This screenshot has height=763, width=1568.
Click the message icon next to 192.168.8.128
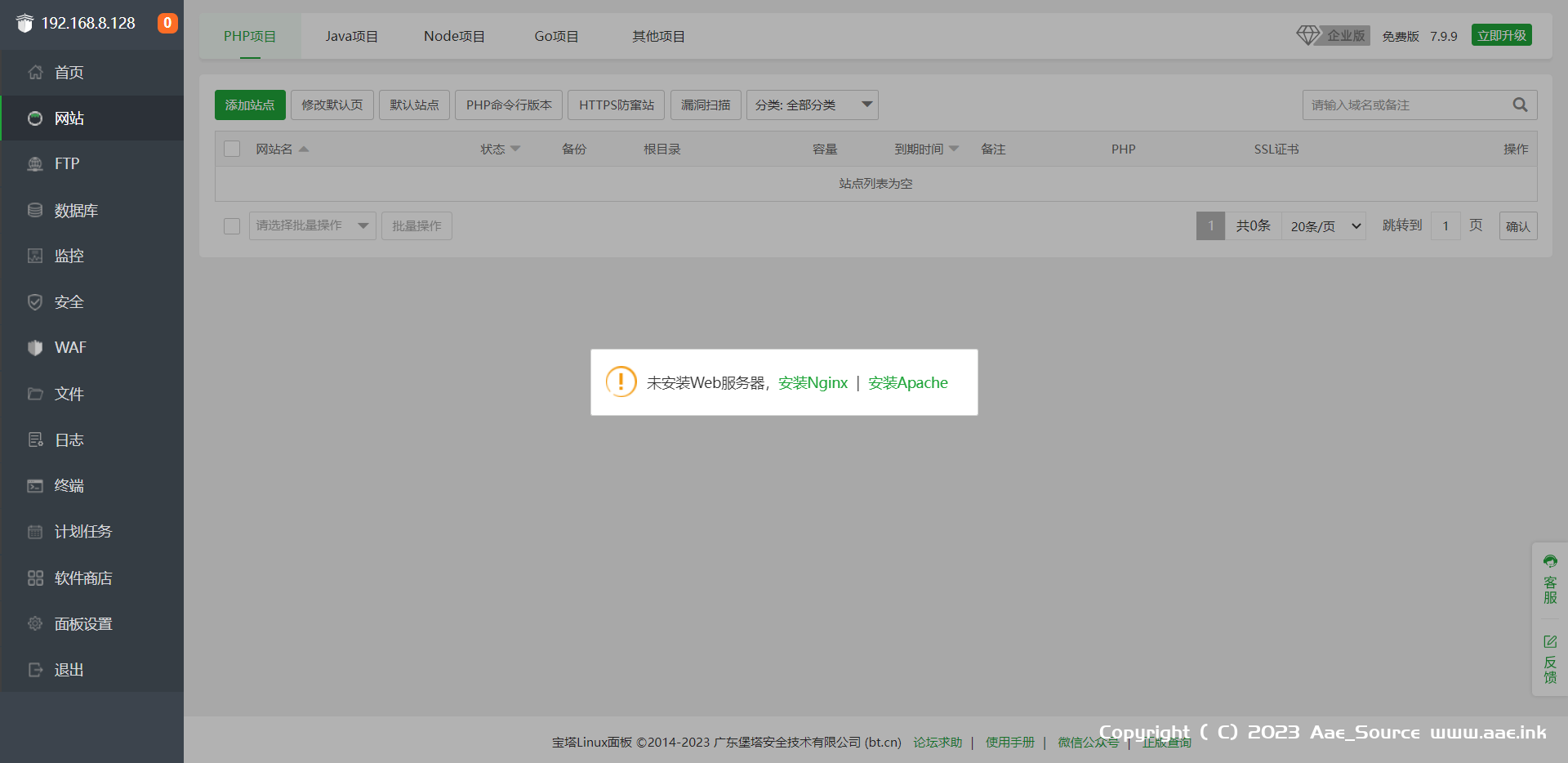tap(167, 23)
